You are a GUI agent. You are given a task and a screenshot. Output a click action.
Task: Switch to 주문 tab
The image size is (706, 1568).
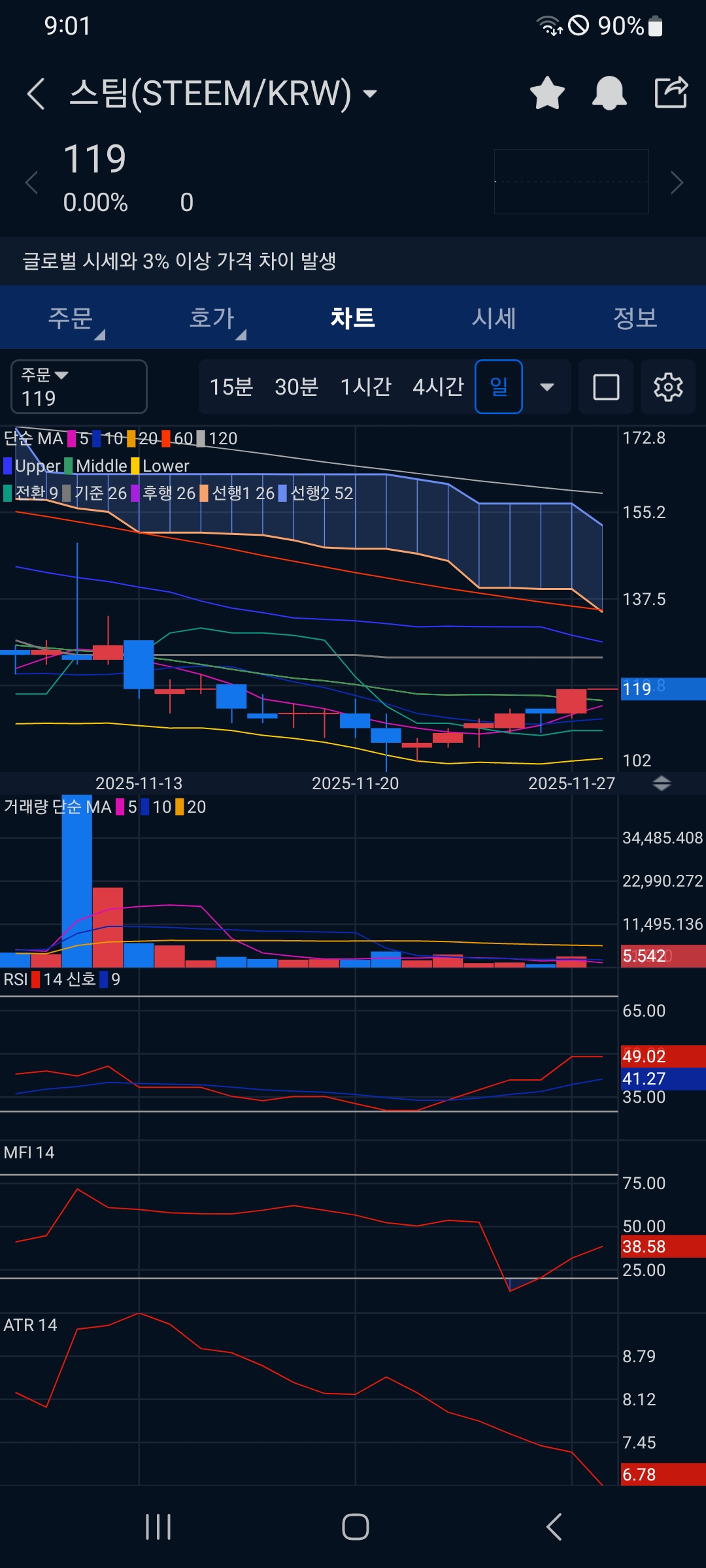pos(71,318)
